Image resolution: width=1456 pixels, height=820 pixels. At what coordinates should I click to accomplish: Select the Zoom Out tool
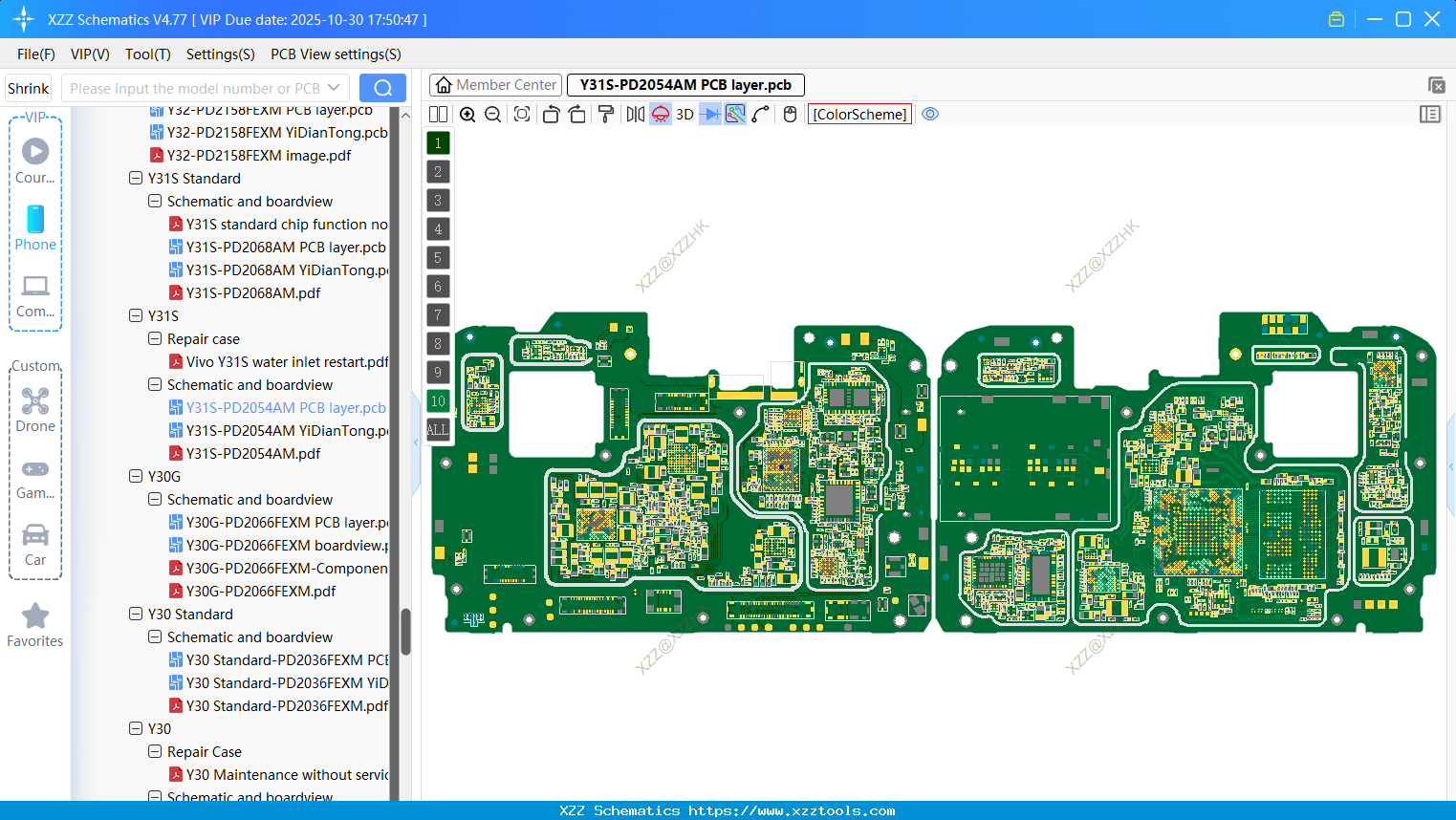(x=492, y=114)
